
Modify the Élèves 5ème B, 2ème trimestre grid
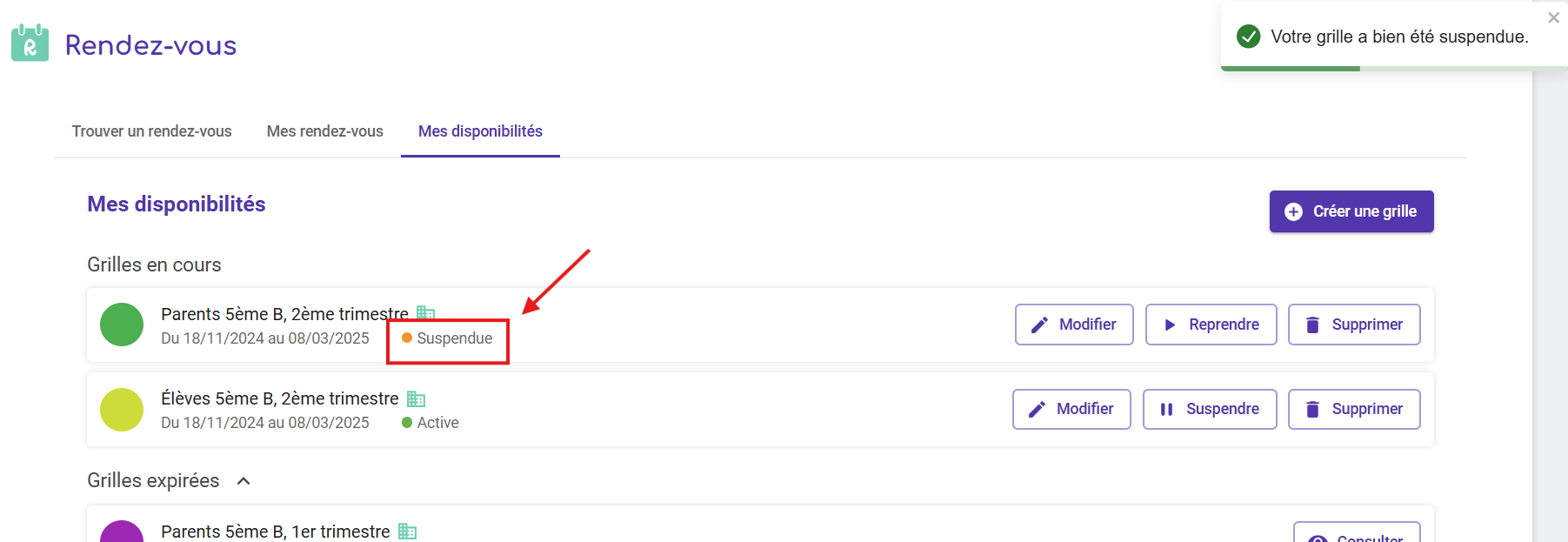tap(1071, 409)
